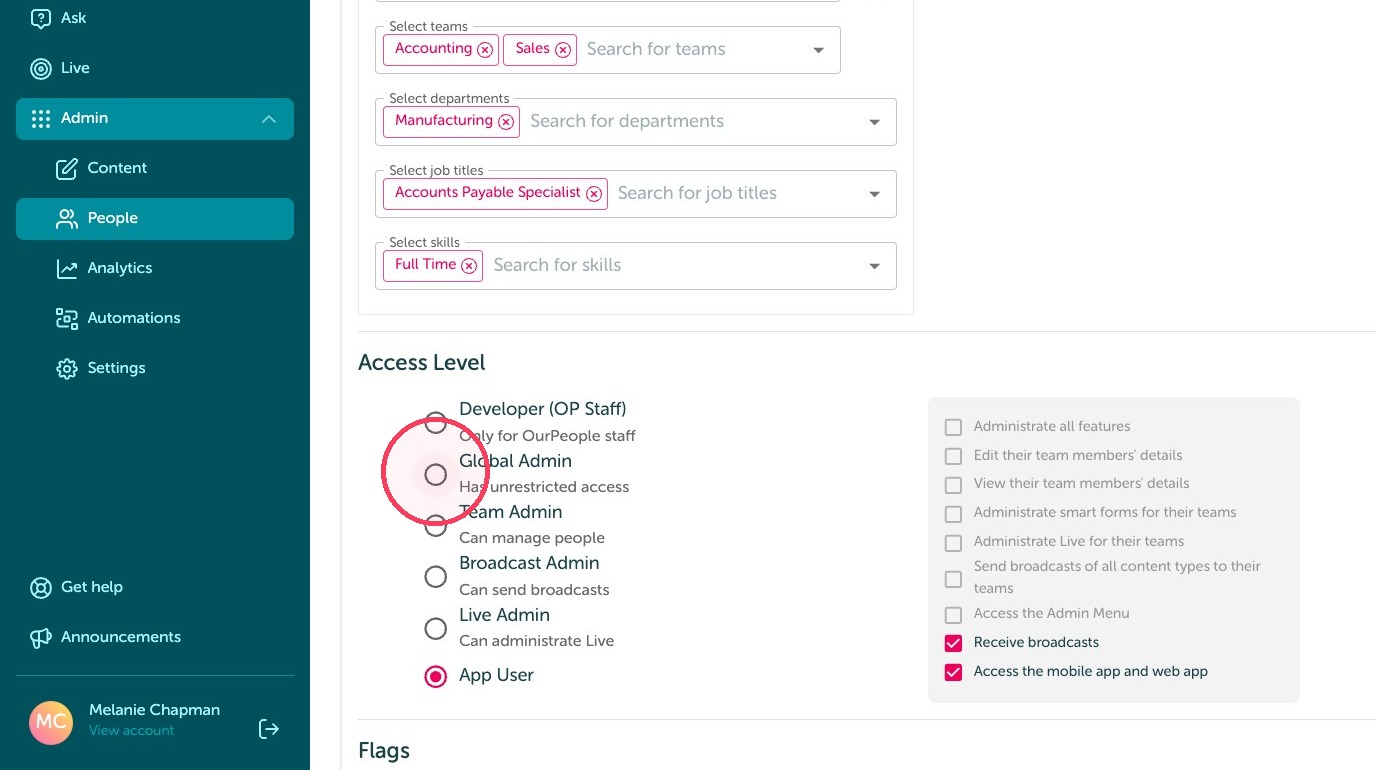This screenshot has height=770, width=1376.
Task: Open the Select departments dropdown arrow
Action: tap(874, 122)
